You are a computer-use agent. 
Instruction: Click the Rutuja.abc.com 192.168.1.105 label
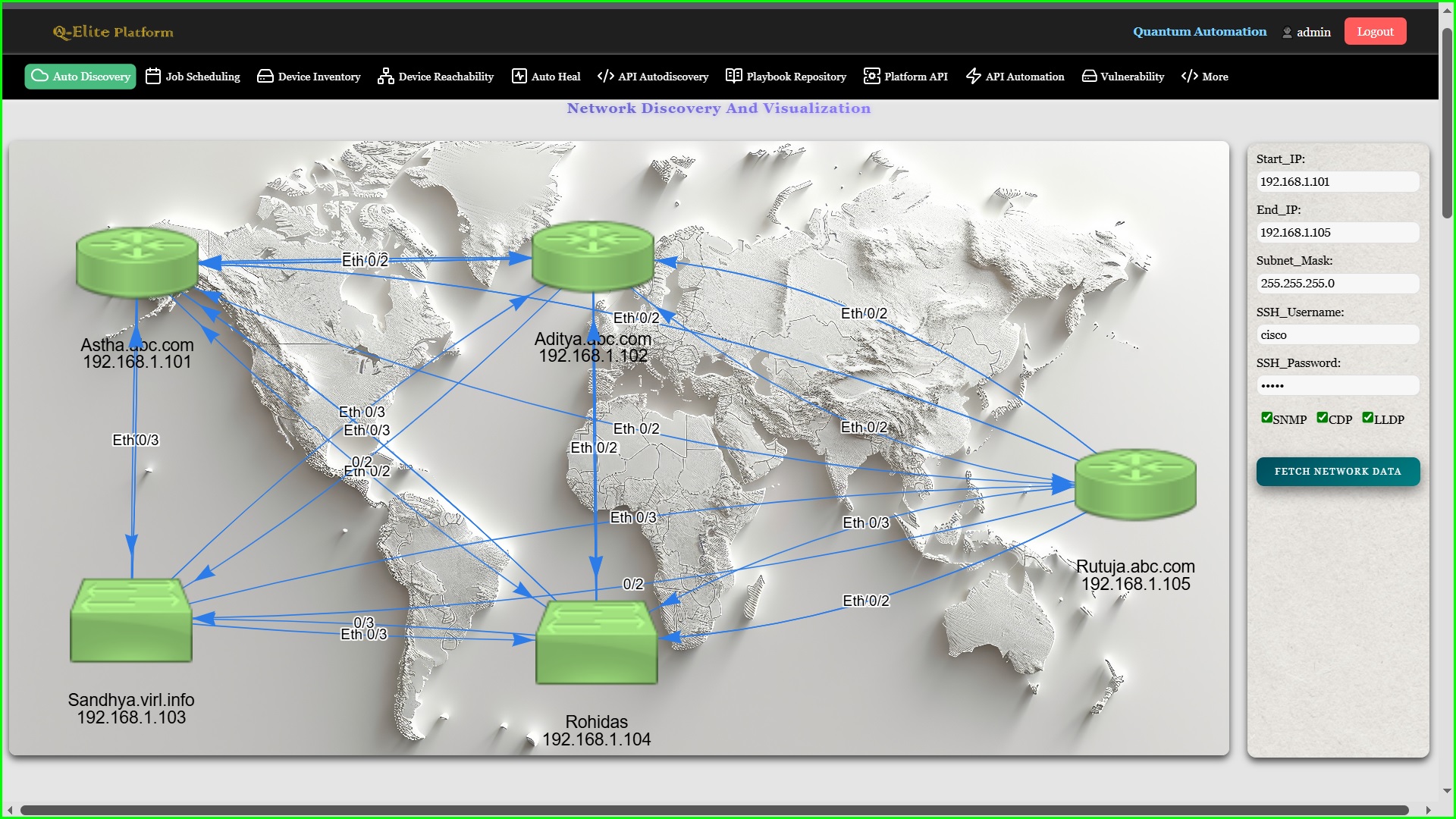[x=1135, y=575]
